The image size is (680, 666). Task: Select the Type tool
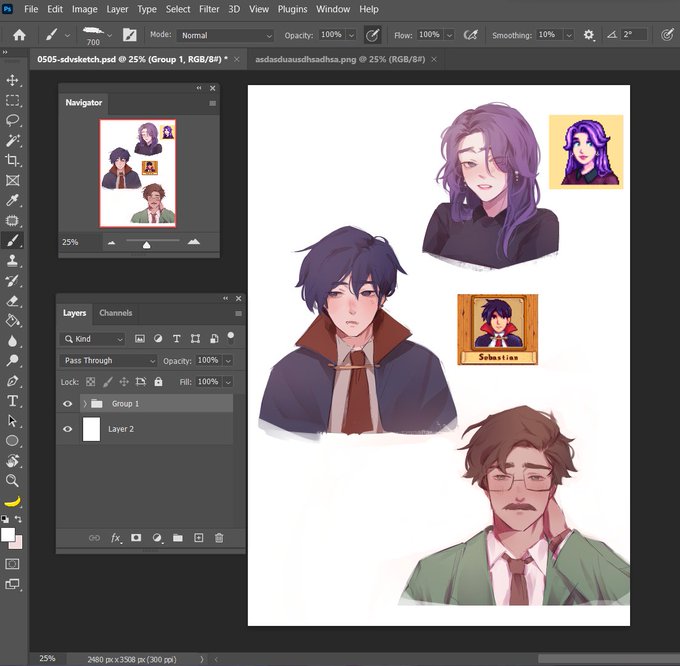pos(12,401)
